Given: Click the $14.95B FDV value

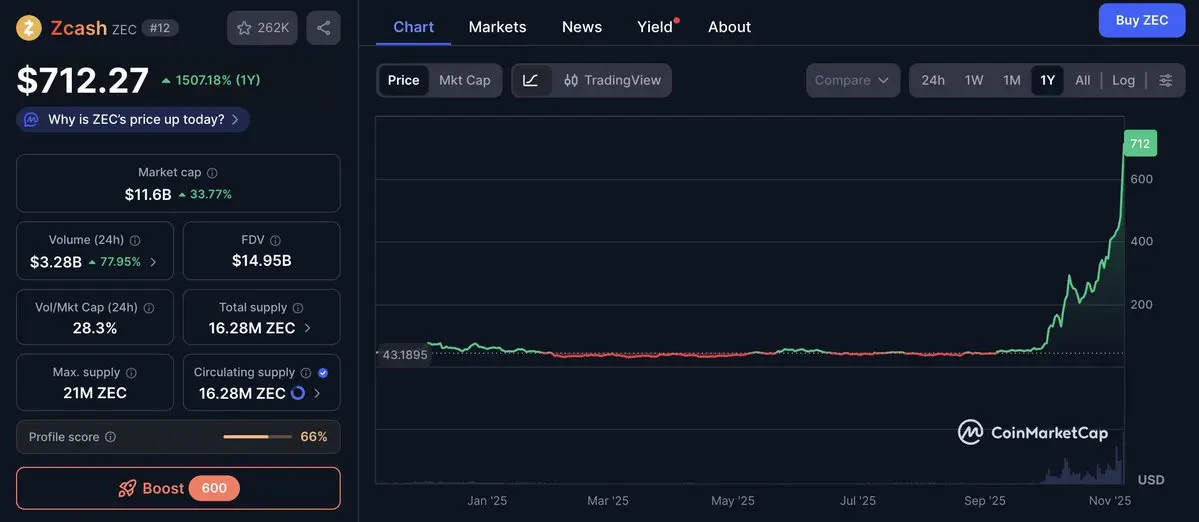Looking at the screenshot, I should pyautogui.click(x=262, y=261).
